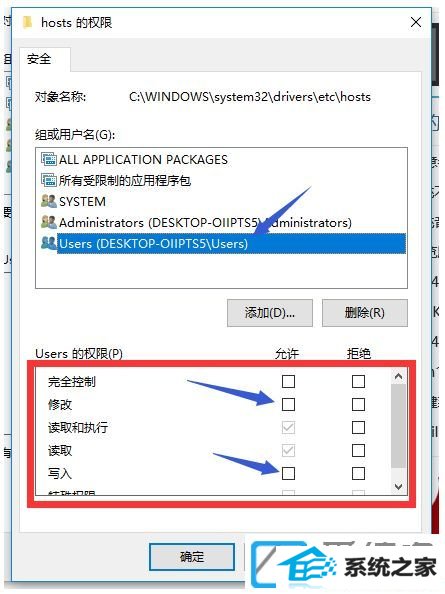Image resolution: width=445 pixels, height=594 pixels.
Task: Check Allow box for 修改 permission
Action: [288, 405]
